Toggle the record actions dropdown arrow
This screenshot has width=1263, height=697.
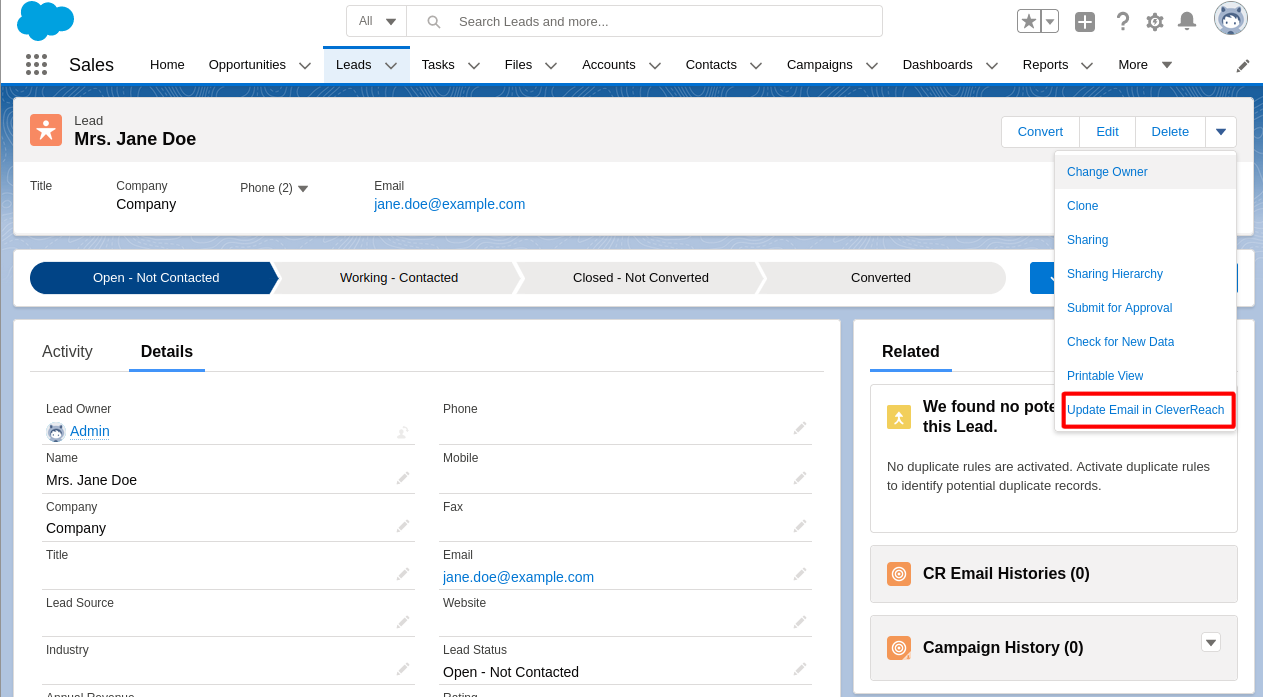[x=1221, y=132]
